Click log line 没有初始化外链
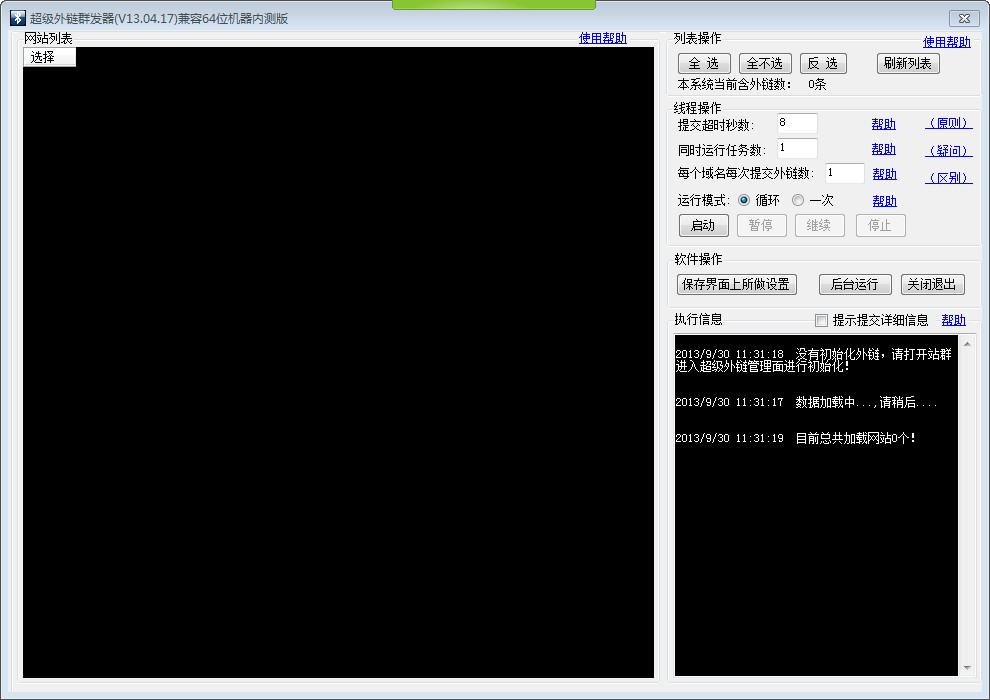This screenshot has height=700, width=990. pos(813,360)
